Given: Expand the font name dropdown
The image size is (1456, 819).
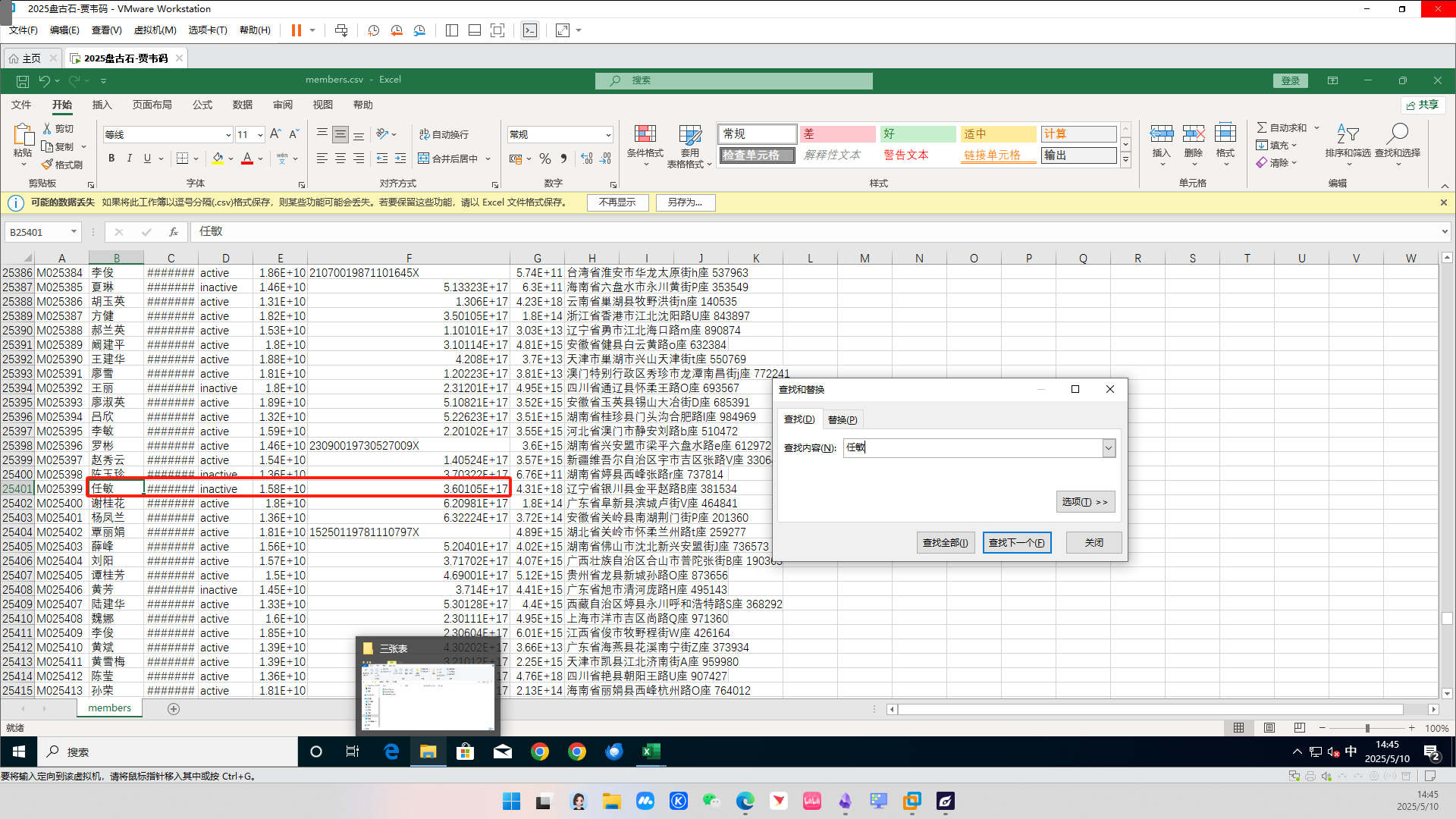Looking at the screenshot, I should pyautogui.click(x=228, y=135).
